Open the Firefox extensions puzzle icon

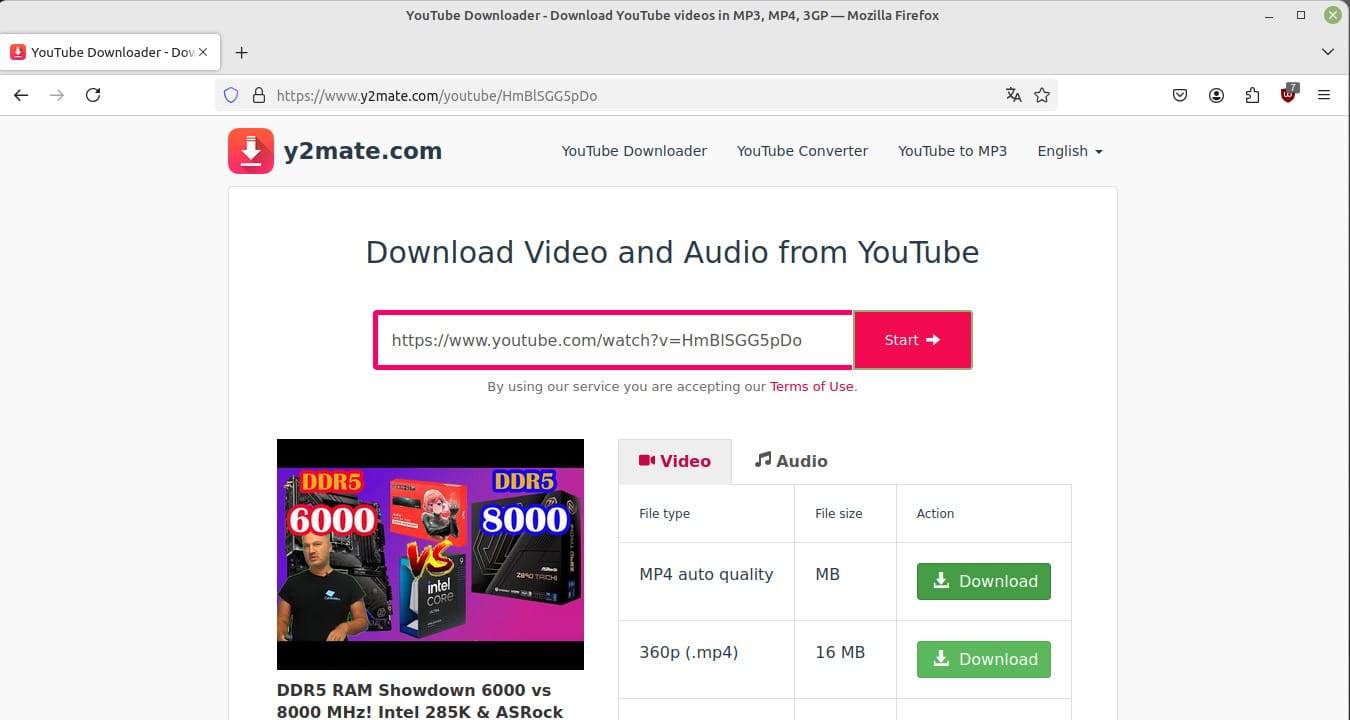[x=1252, y=95]
